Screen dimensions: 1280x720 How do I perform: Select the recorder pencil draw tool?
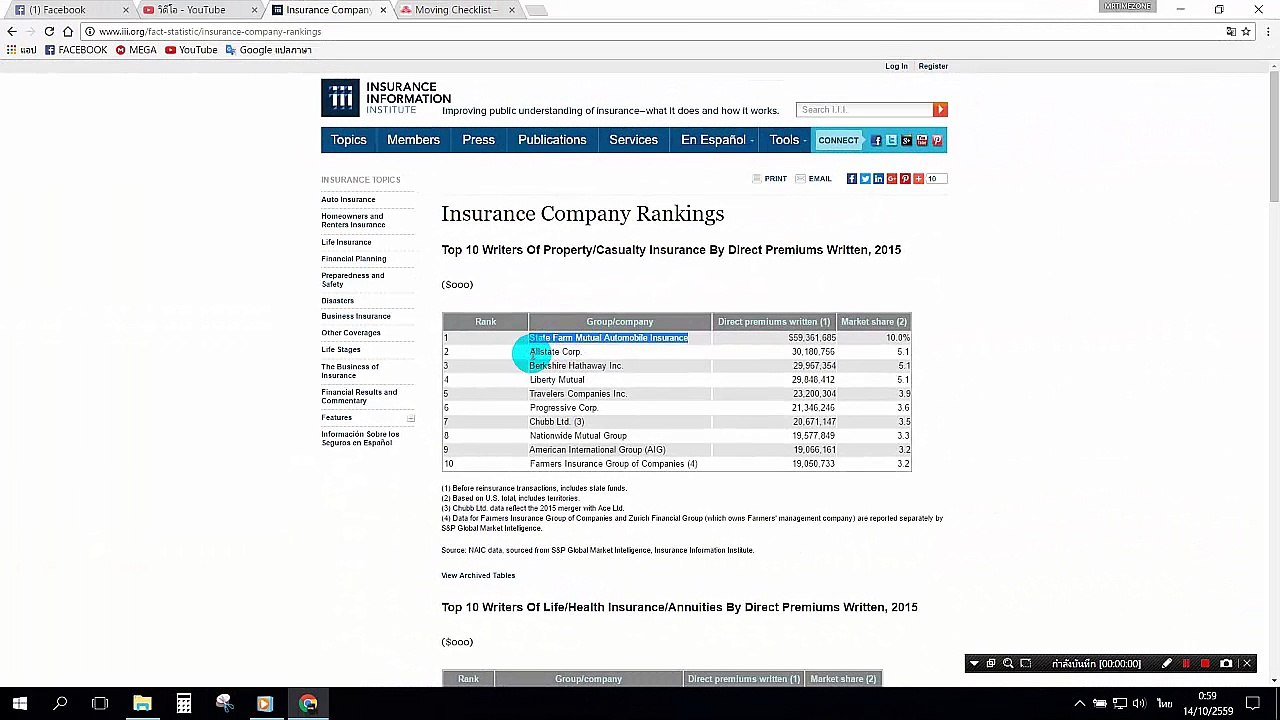point(1166,664)
